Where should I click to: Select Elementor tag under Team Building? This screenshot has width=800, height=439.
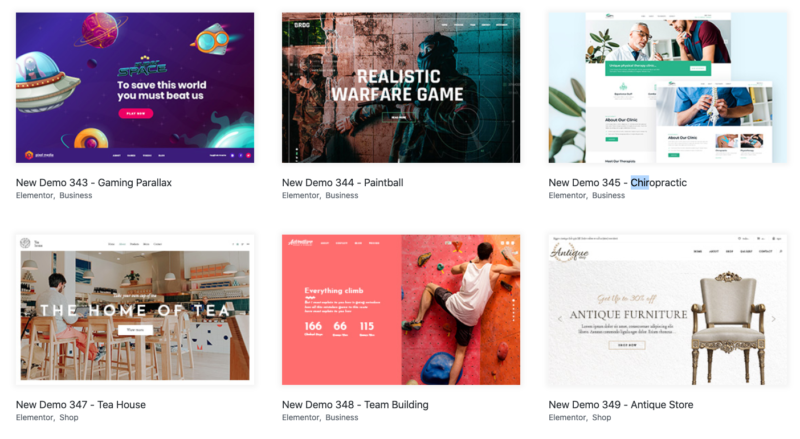point(301,418)
